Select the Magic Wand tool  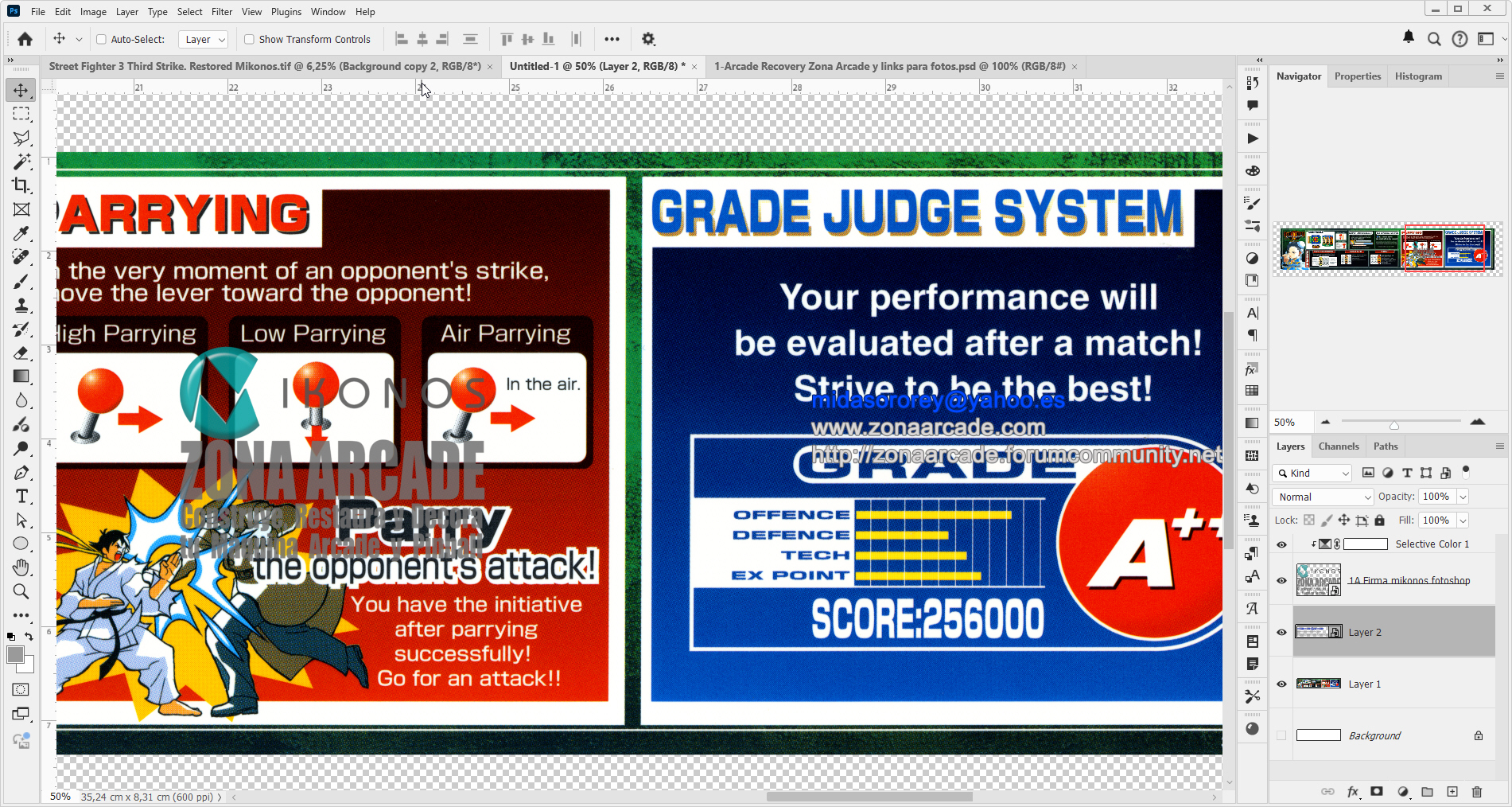pos(21,162)
